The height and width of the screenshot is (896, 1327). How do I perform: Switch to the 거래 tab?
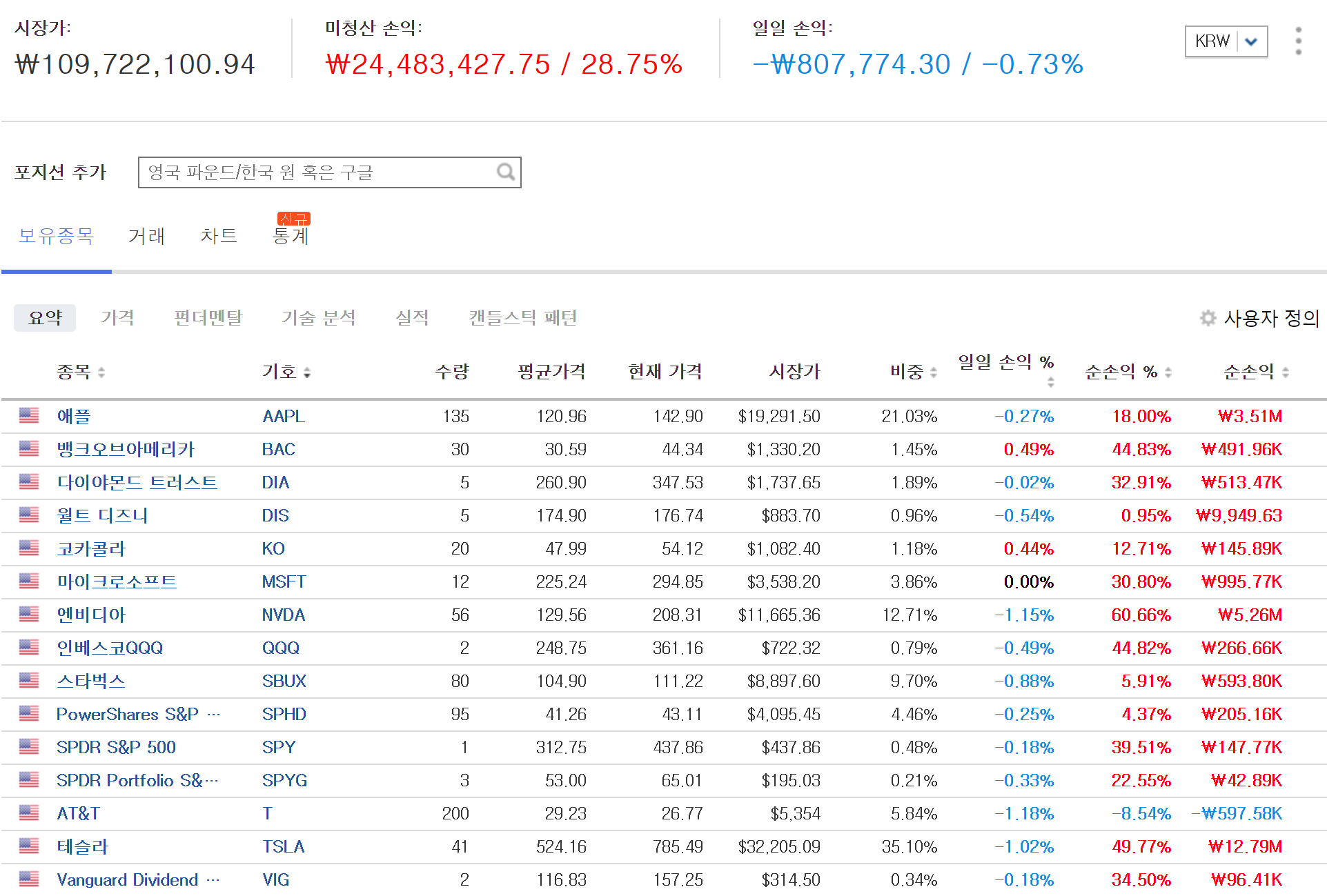(x=146, y=236)
